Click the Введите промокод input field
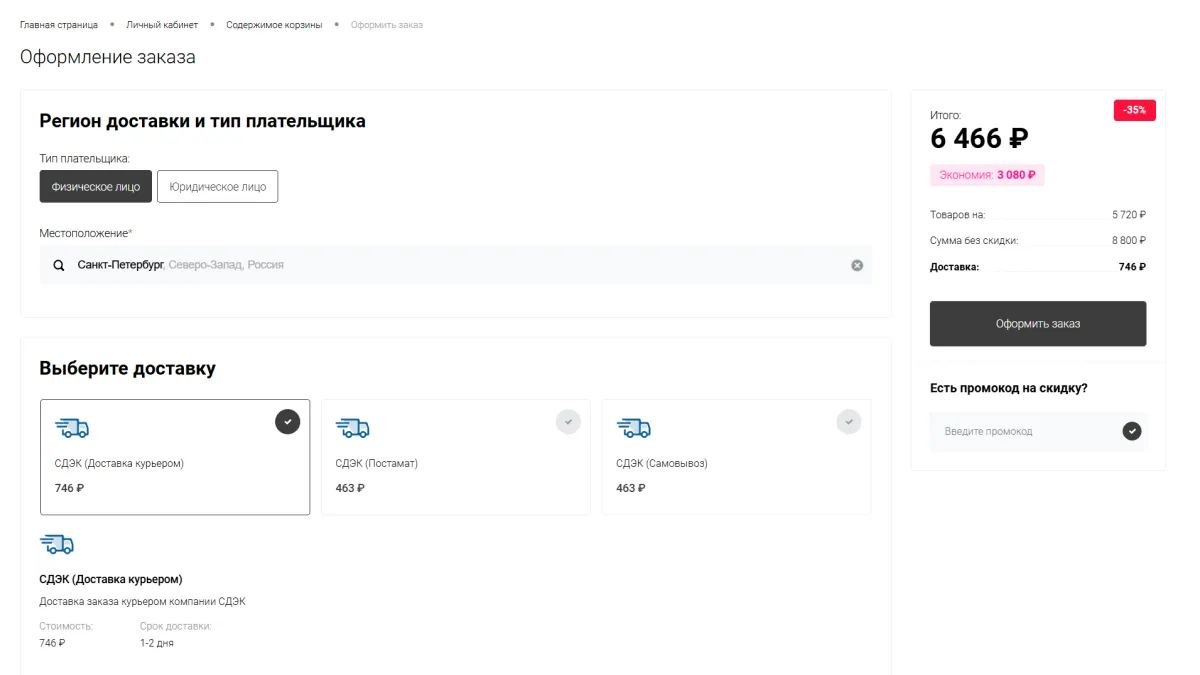This screenshot has width=1200, height=675. [x=1025, y=431]
